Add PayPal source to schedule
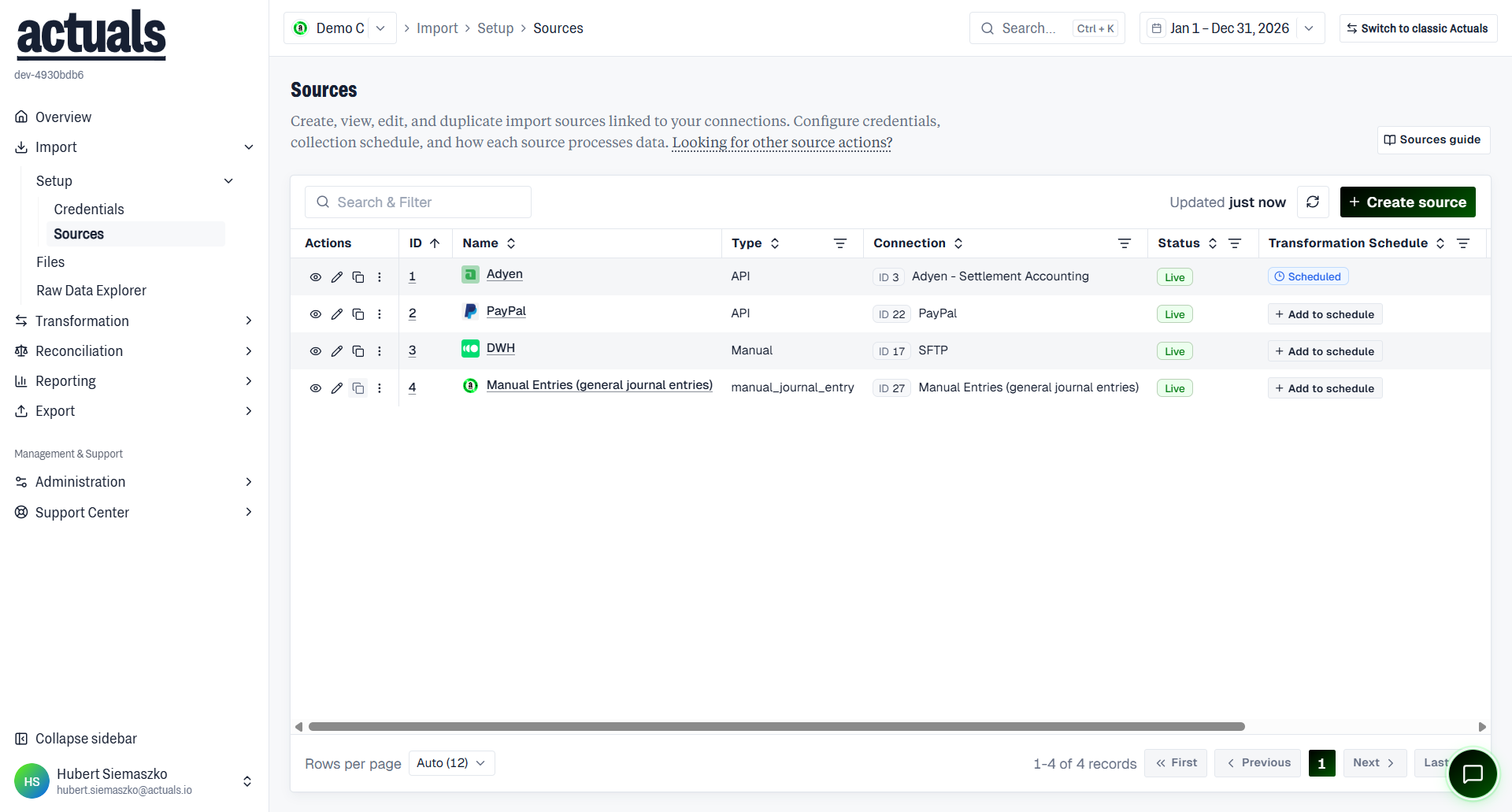This screenshot has width=1512, height=812. pos(1325,314)
